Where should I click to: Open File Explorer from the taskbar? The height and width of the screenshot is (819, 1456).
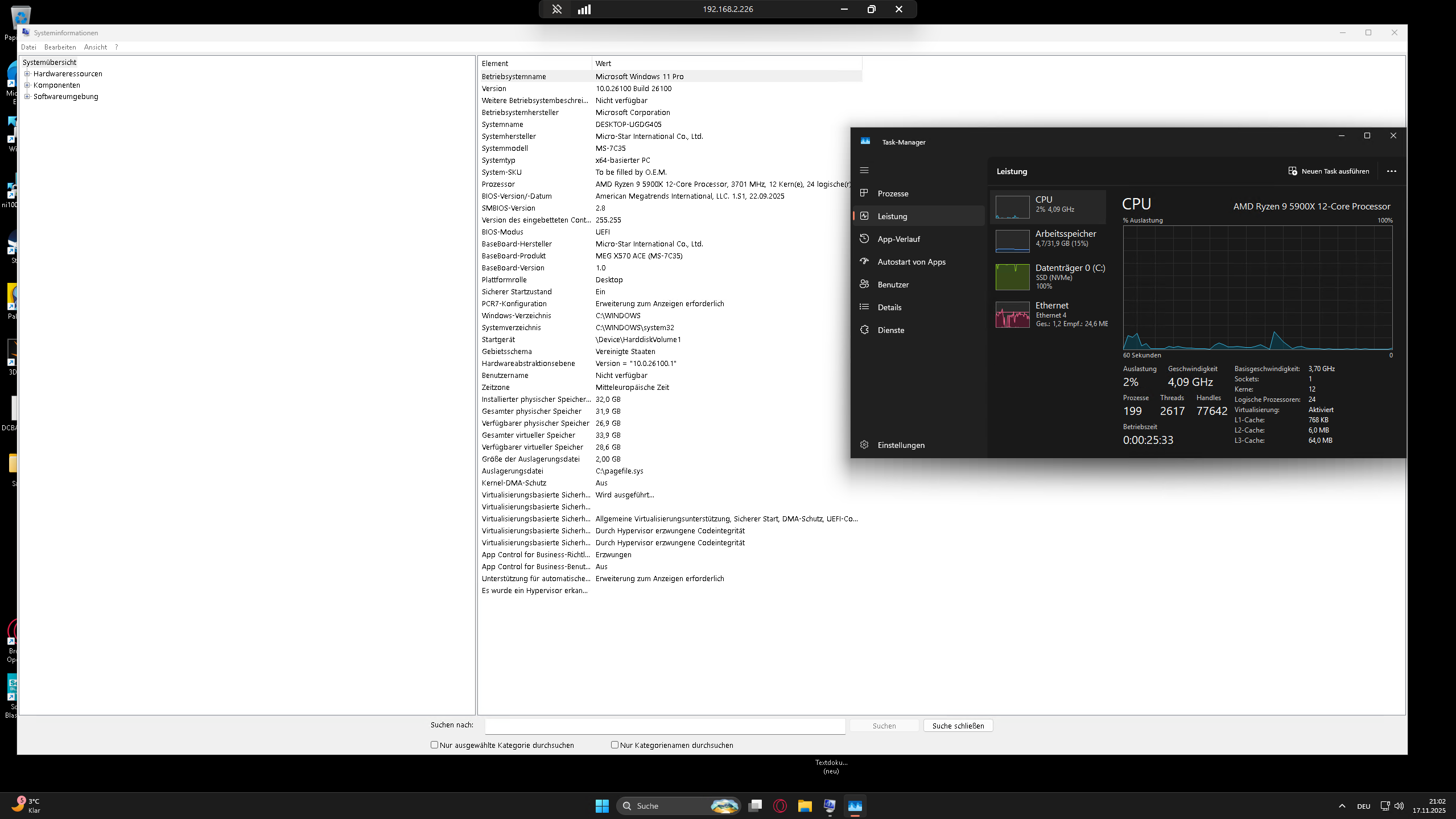805,805
